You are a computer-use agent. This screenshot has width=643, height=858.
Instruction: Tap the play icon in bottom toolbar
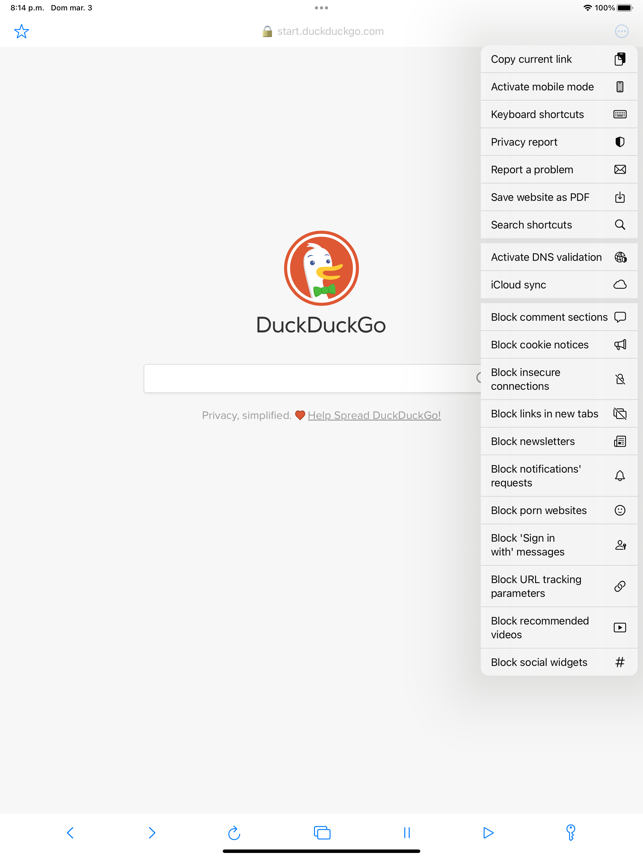pyautogui.click(x=488, y=832)
